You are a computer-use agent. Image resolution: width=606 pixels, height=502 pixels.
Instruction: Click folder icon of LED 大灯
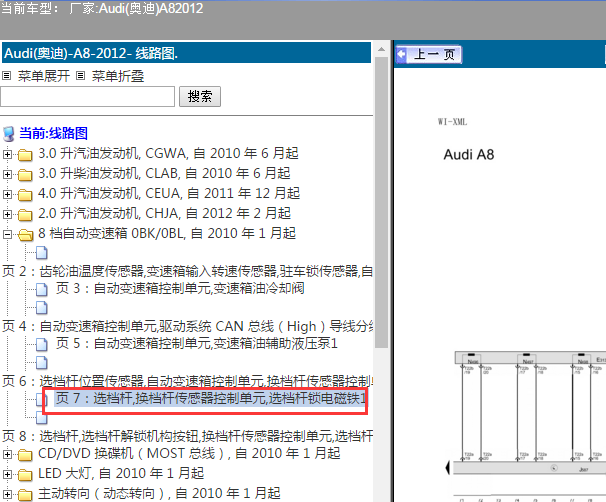point(25,475)
